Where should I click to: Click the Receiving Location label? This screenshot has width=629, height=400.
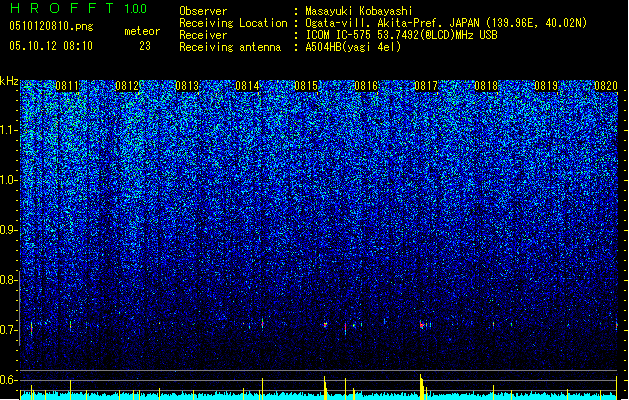point(233,23)
